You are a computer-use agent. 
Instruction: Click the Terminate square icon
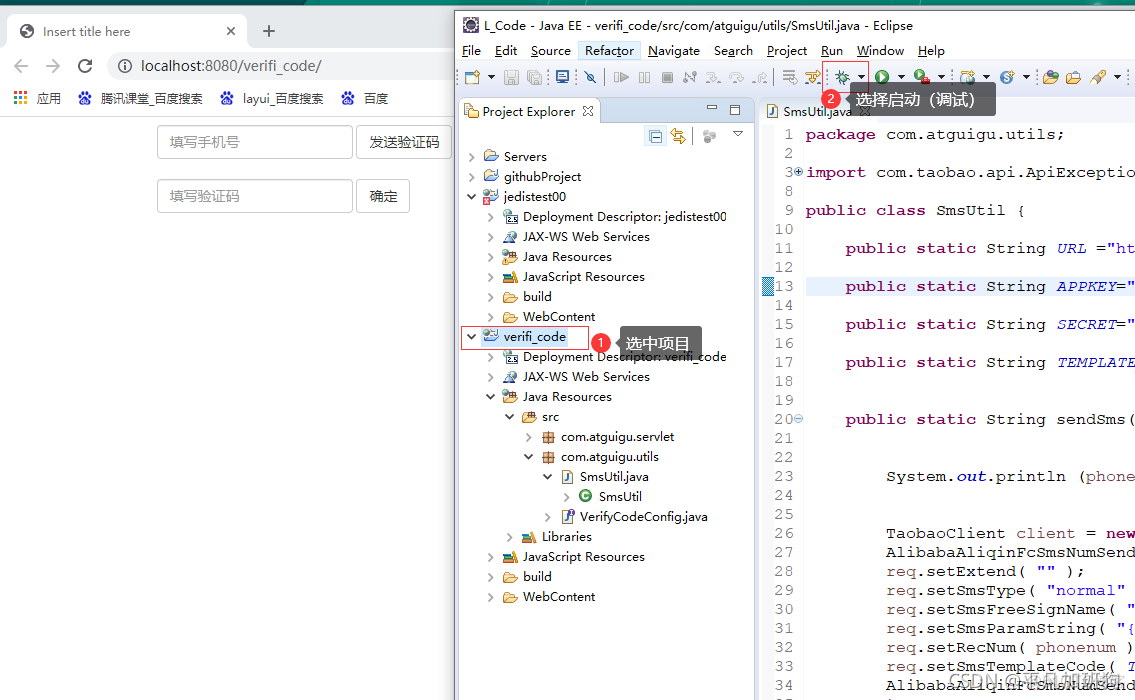[x=667, y=77]
